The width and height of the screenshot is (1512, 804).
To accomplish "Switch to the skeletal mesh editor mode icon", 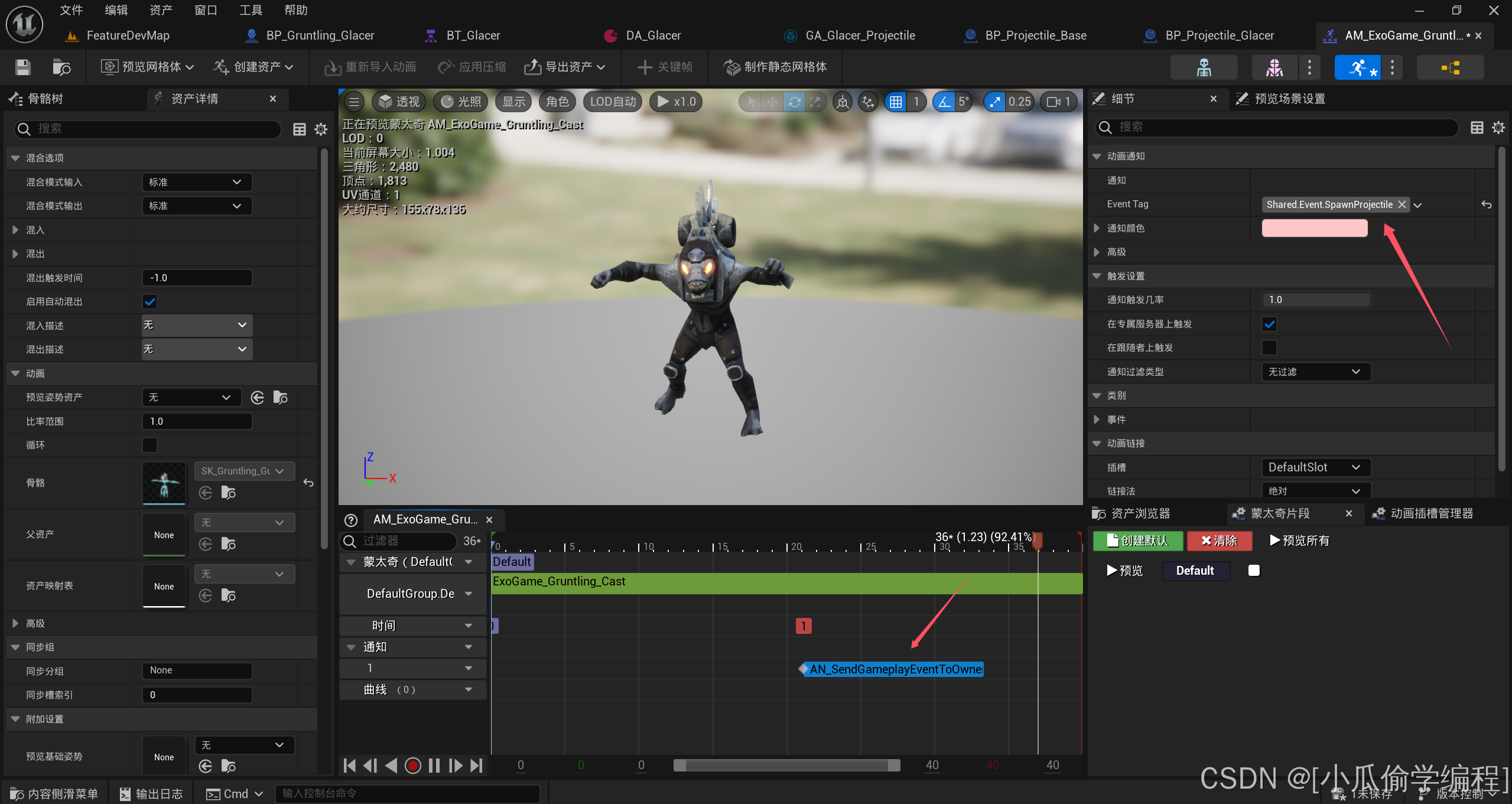I will [1274, 67].
